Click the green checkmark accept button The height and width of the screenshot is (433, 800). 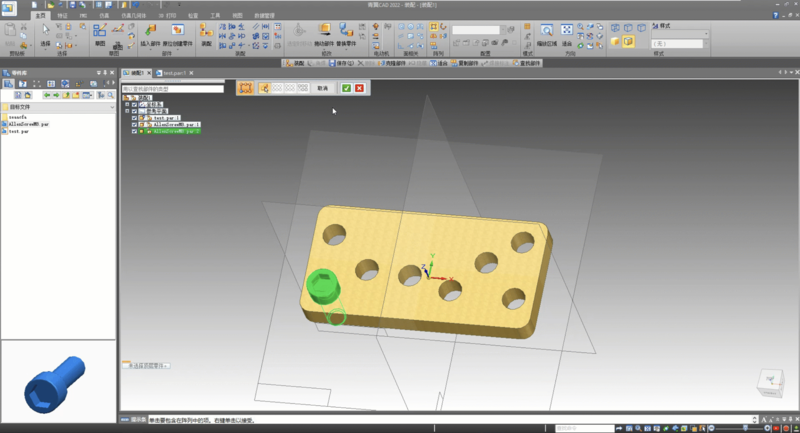(x=346, y=88)
